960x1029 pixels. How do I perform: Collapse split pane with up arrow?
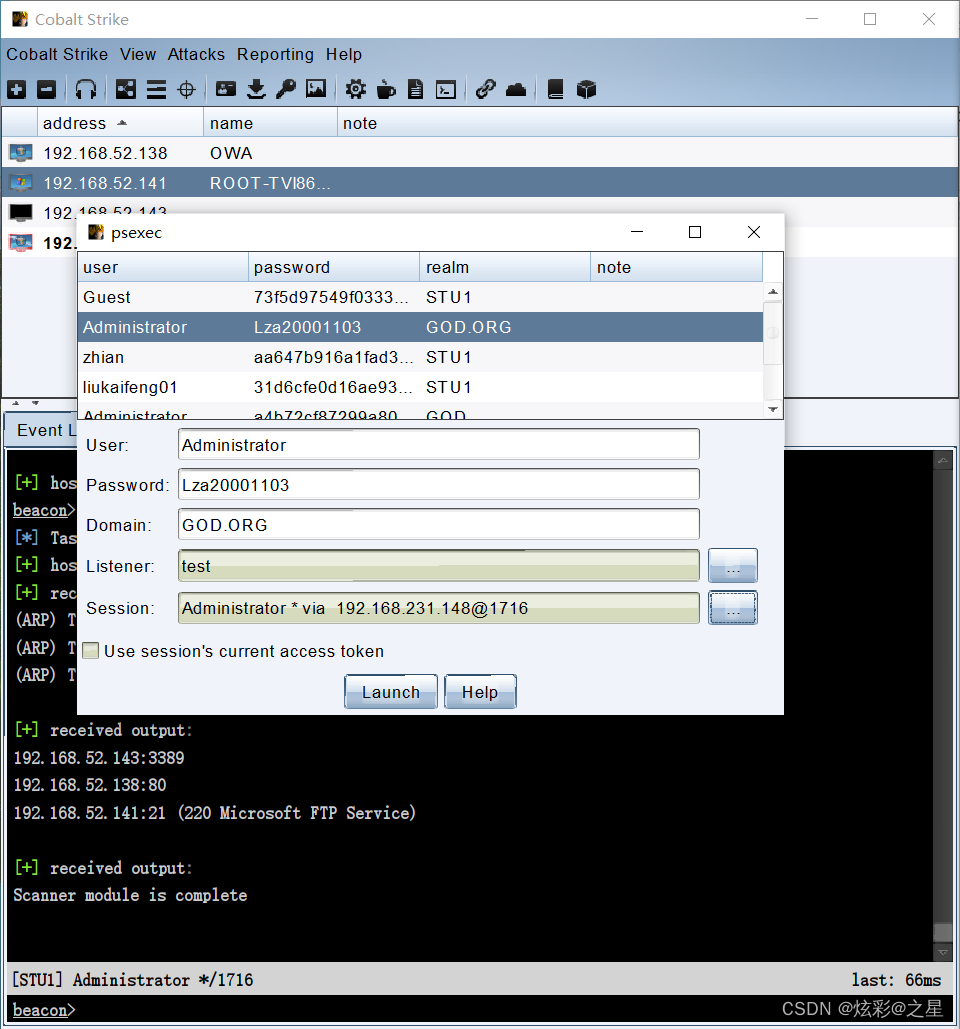[16, 403]
